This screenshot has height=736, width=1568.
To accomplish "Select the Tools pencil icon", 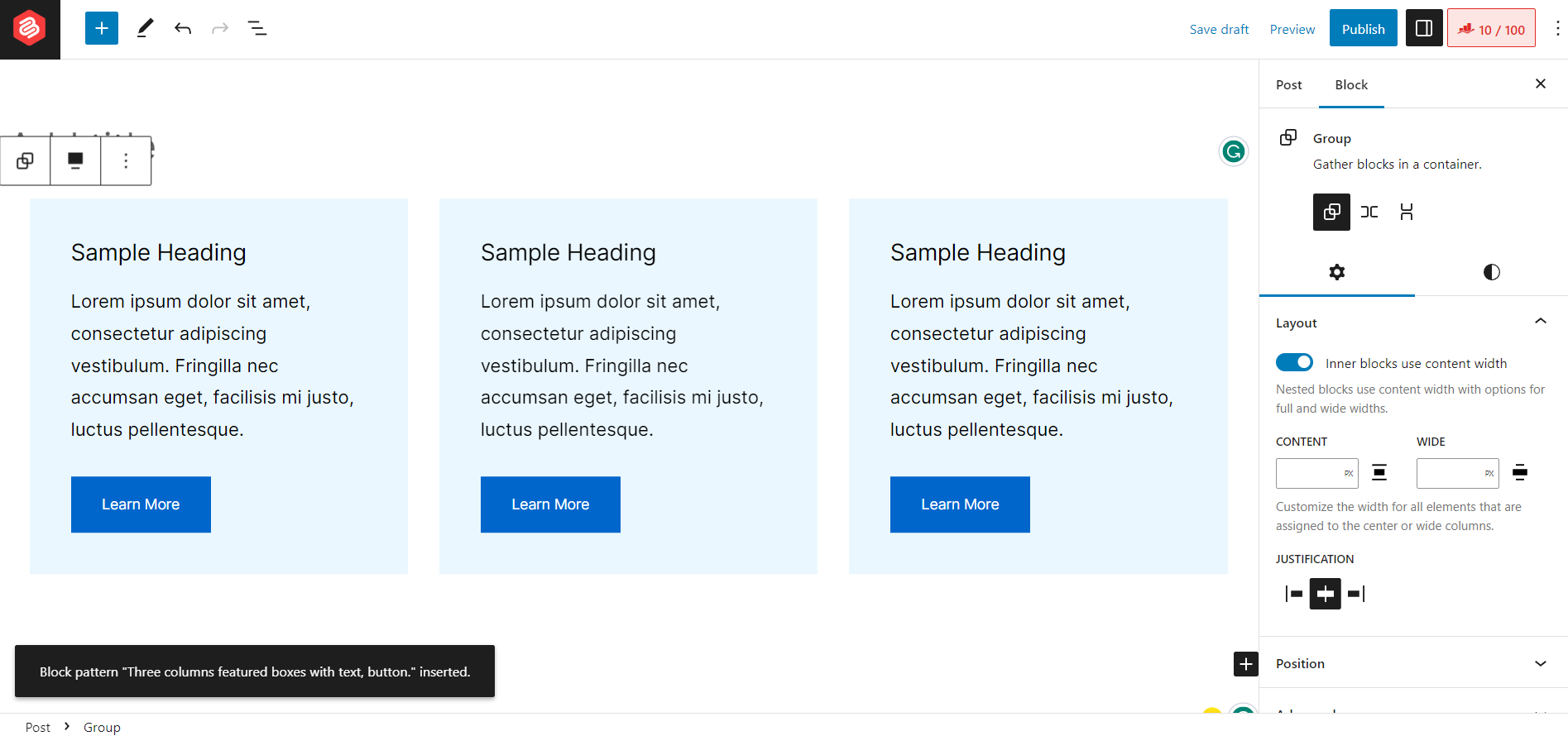I will click(145, 29).
